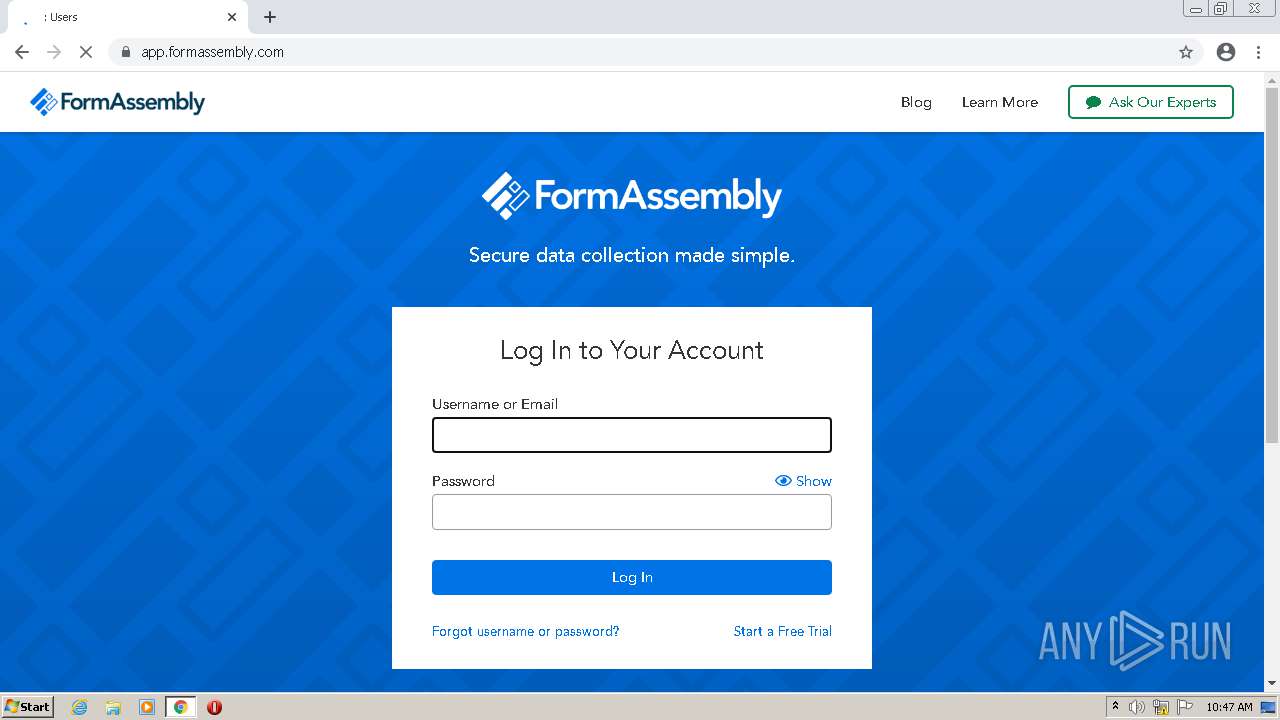1280x720 pixels.
Task: Follow the Forgot username or password link
Action: (x=525, y=631)
